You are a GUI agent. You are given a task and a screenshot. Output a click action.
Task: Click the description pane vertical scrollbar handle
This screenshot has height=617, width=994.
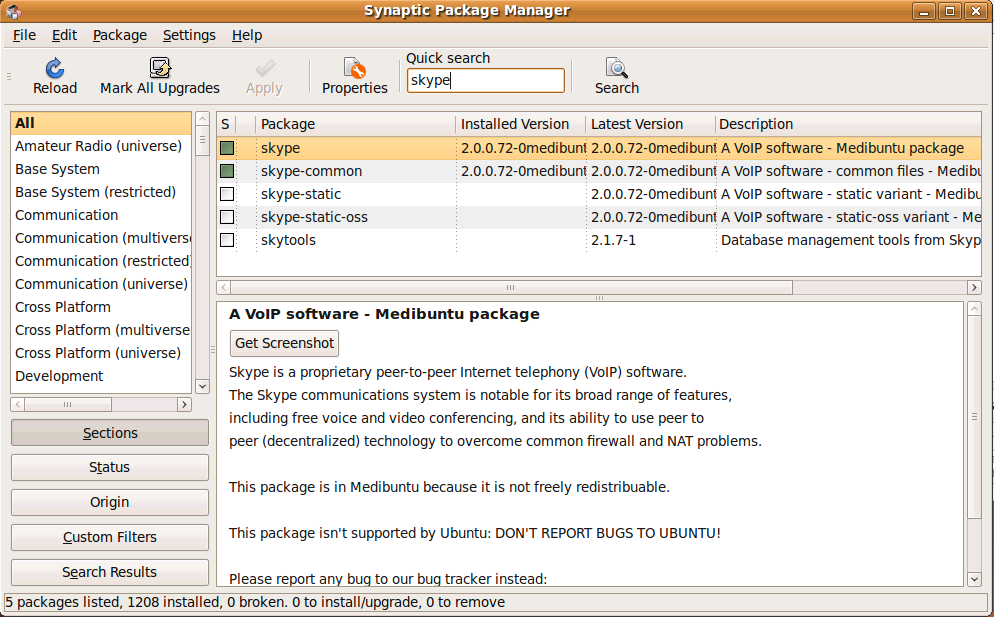(x=974, y=417)
